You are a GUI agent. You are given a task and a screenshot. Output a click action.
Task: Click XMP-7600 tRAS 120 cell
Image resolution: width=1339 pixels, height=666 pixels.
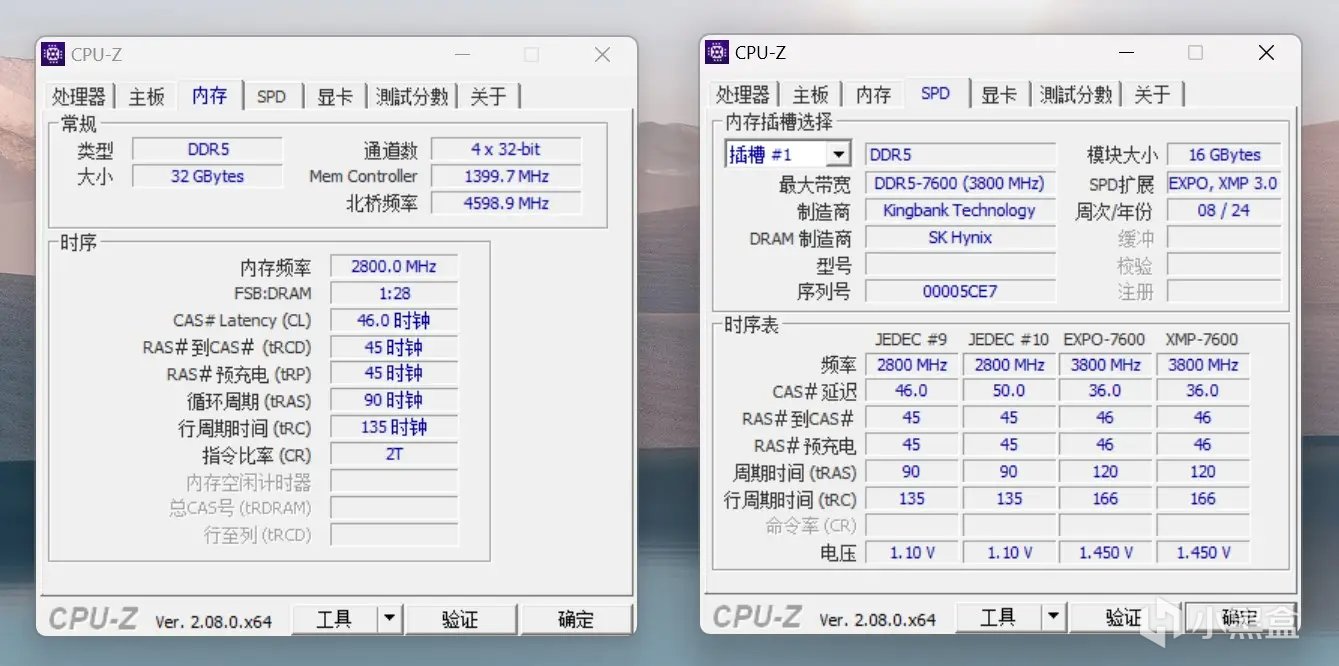pyautogui.click(x=1203, y=471)
